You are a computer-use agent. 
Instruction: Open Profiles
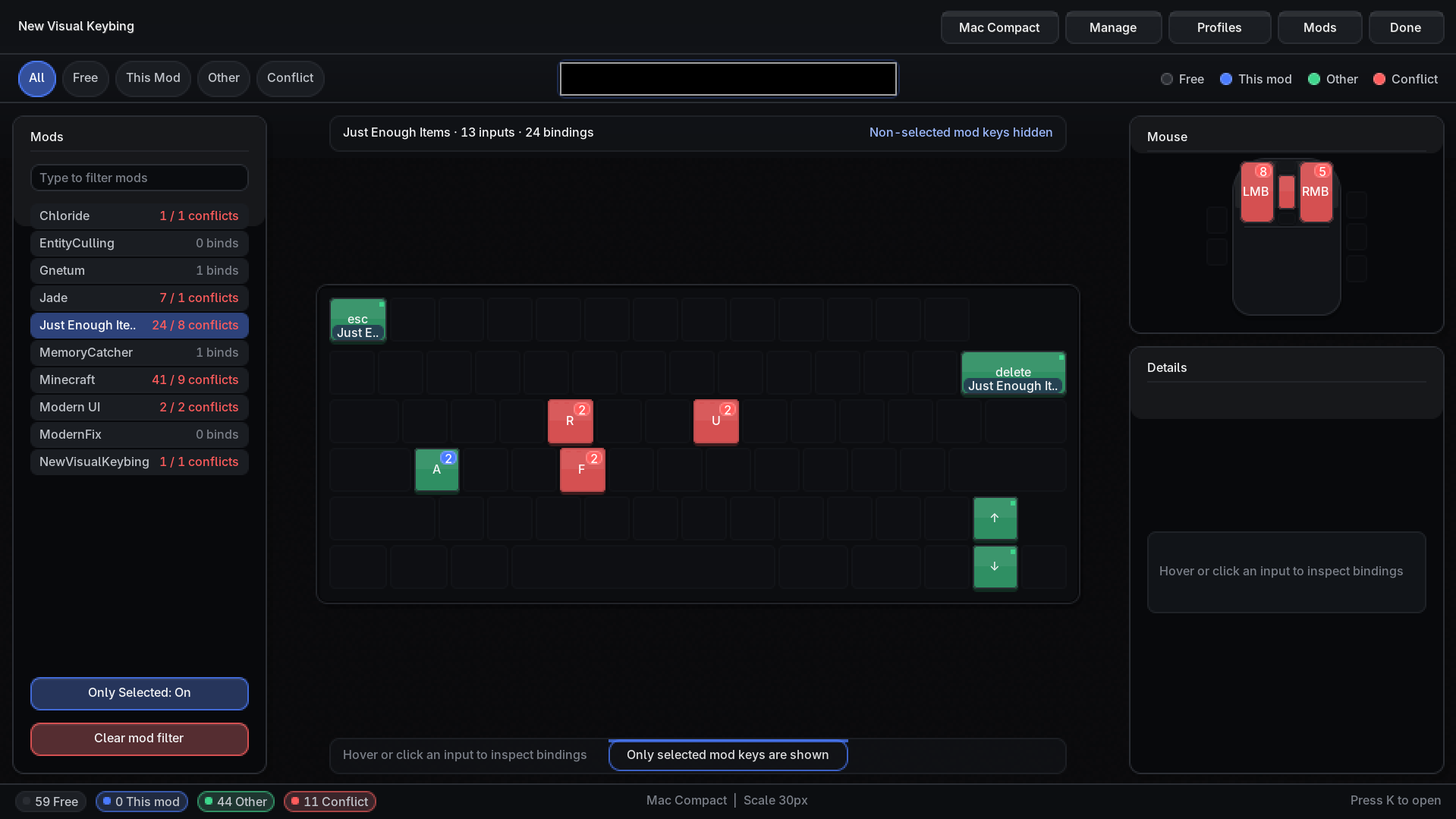(1219, 27)
